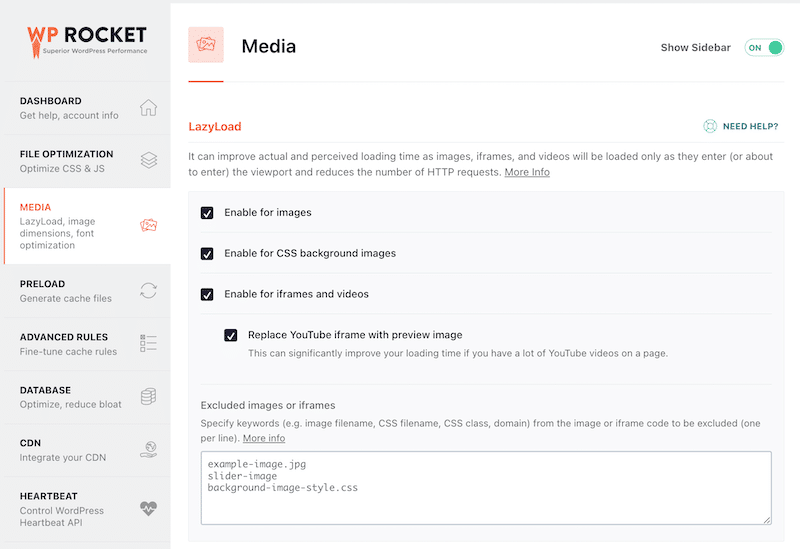The image size is (800, 549).
Task: Click the File Optimization layers icon
Action: [x=148, y=160]
